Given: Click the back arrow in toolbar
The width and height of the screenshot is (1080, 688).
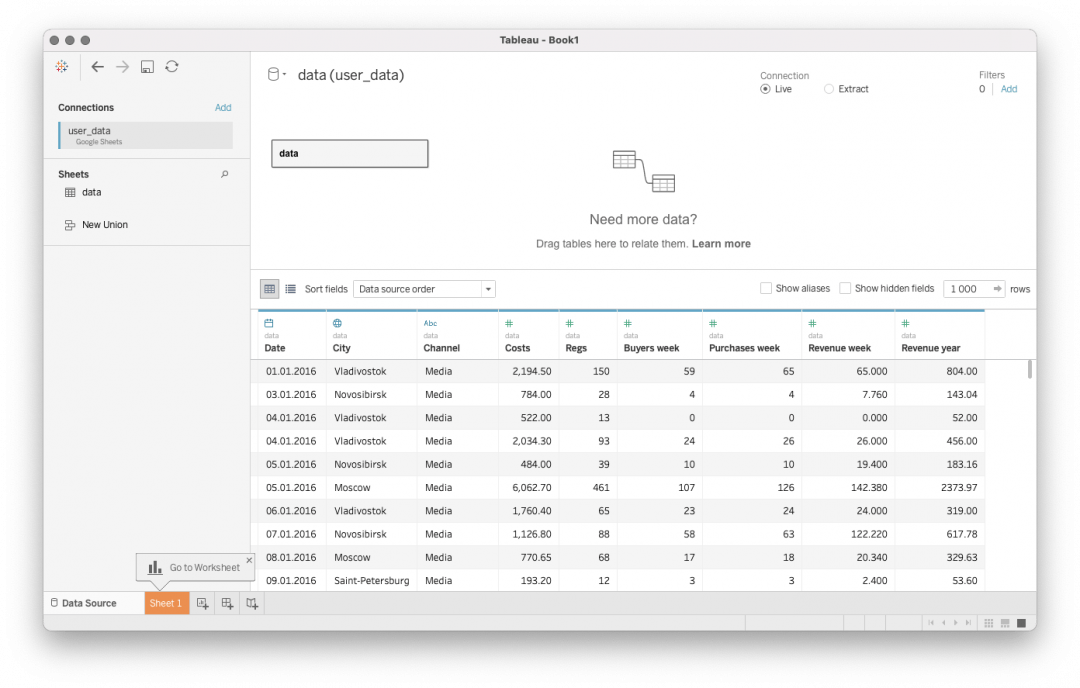Looking at the screenshot, I should 97,67.
